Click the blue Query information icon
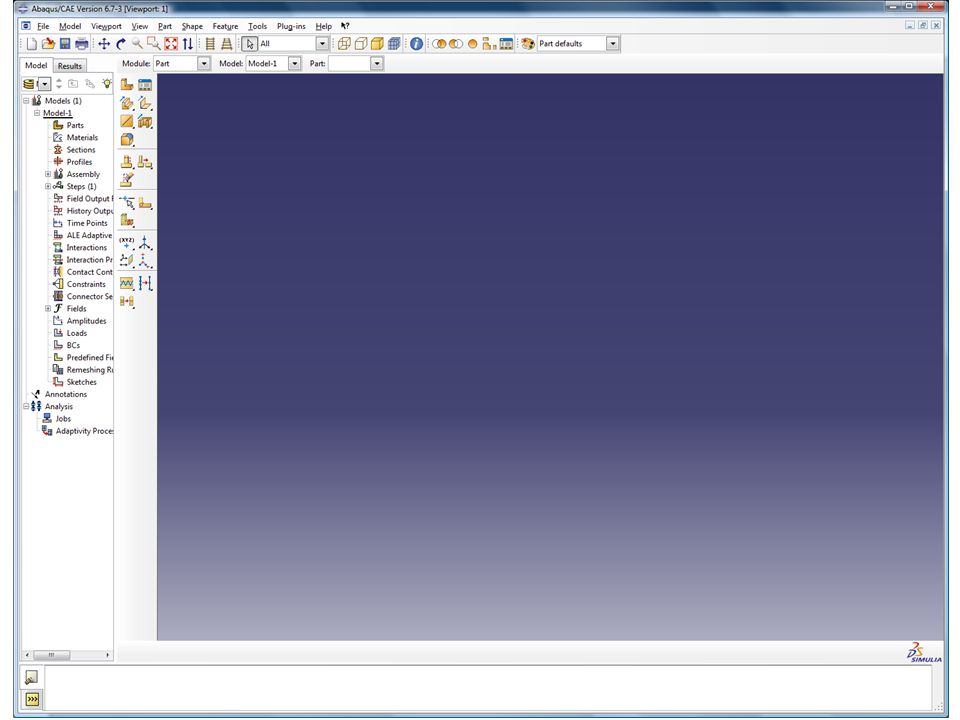Screen dimensions: 960x720 pyautogui.click(x=416, y=44)
